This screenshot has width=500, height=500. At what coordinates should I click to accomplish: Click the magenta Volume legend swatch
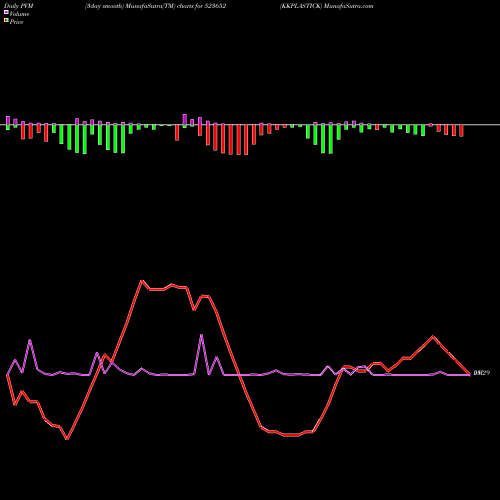6,13
